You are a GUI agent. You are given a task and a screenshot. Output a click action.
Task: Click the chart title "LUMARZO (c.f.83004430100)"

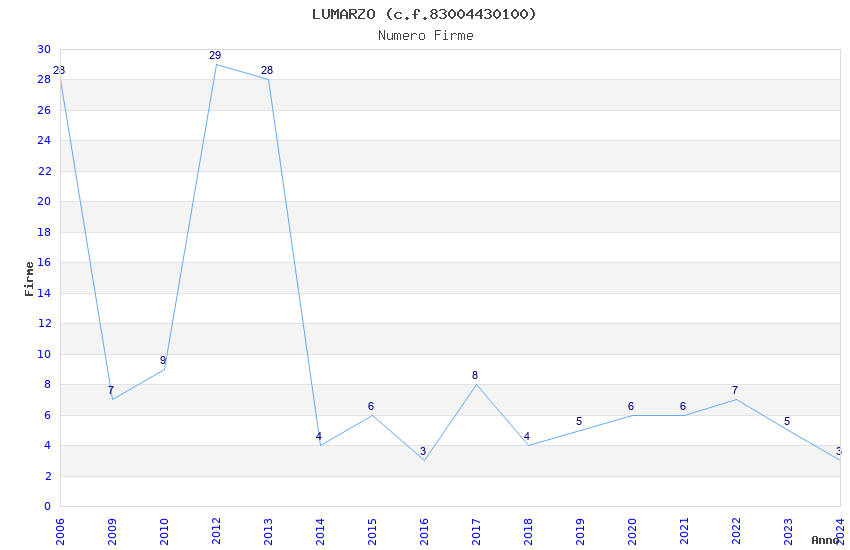pyautogui.click(x=424, y=14)
